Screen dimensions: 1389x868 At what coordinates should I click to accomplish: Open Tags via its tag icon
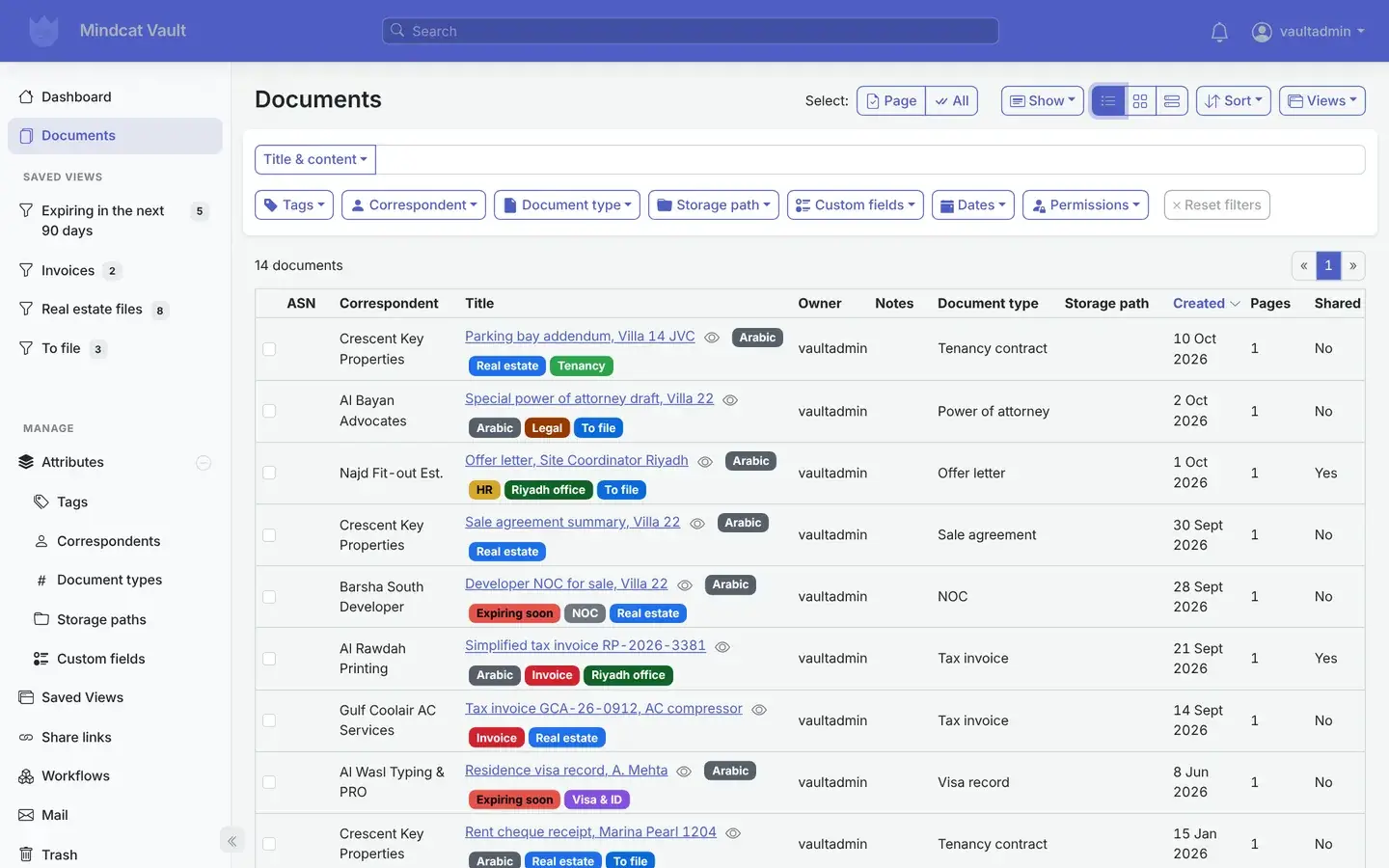tap(41, 502)
